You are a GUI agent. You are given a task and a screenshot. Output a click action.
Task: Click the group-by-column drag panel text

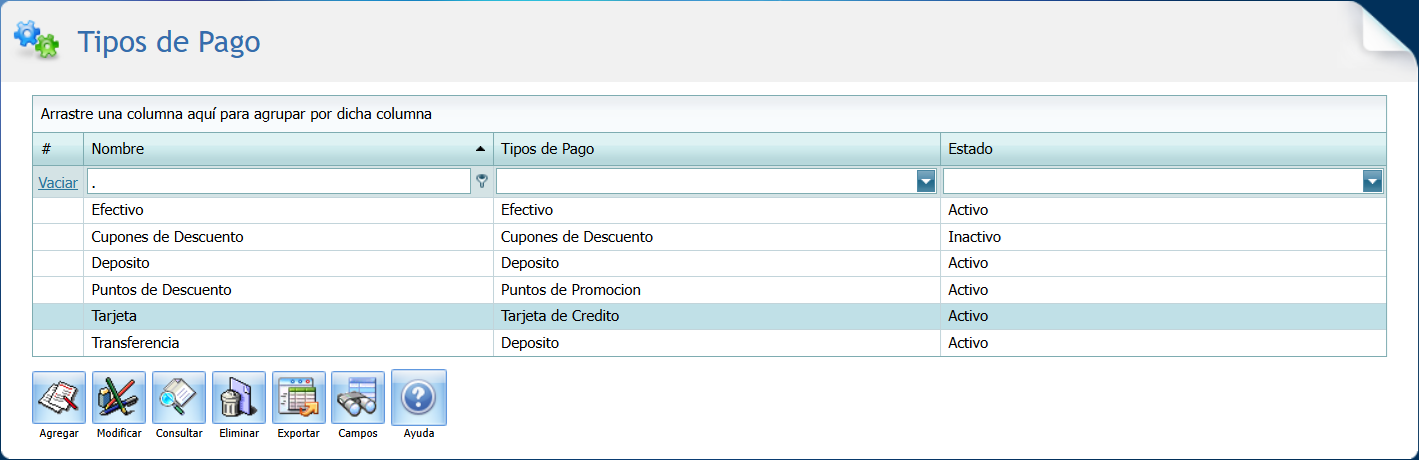tap(236, 115)
